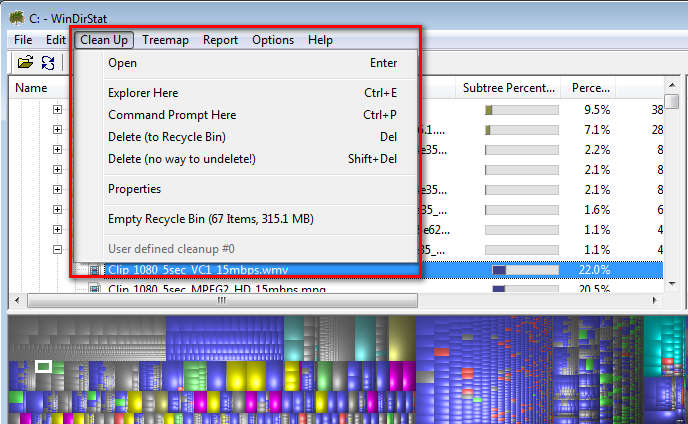The height and width of the screenshot is (424, 688).
Task: Open the Report menu
Action: pos(220,40)
